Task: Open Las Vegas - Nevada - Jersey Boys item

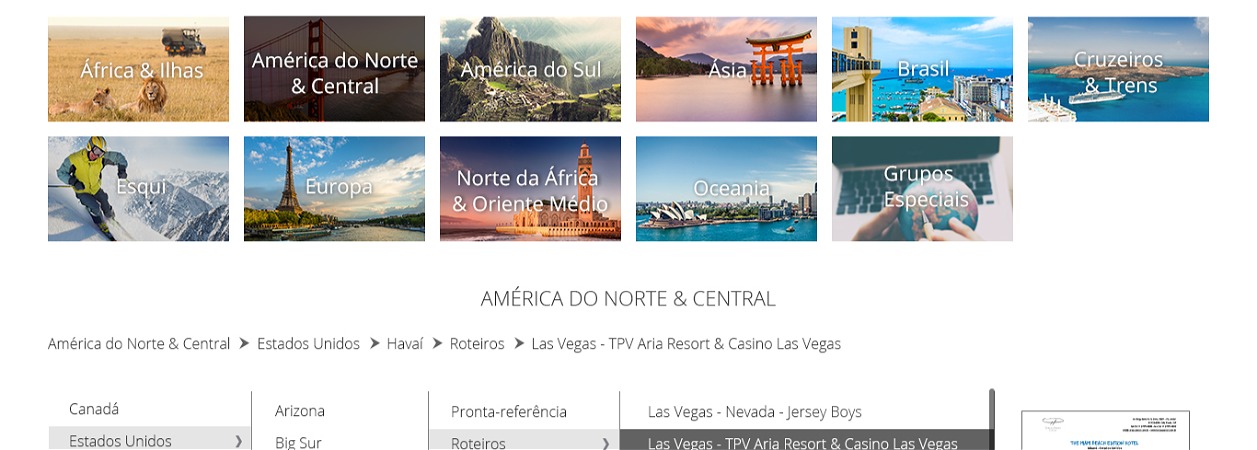Action: (755, 411)
